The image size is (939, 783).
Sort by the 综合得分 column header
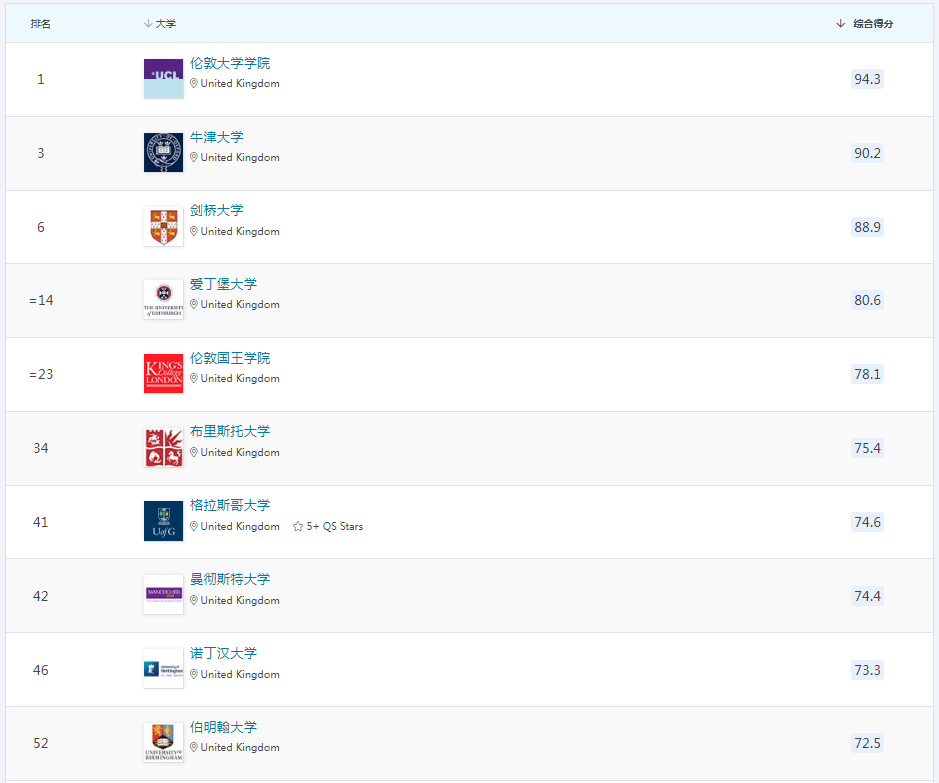pyautogui.click(x=872, y=24)
